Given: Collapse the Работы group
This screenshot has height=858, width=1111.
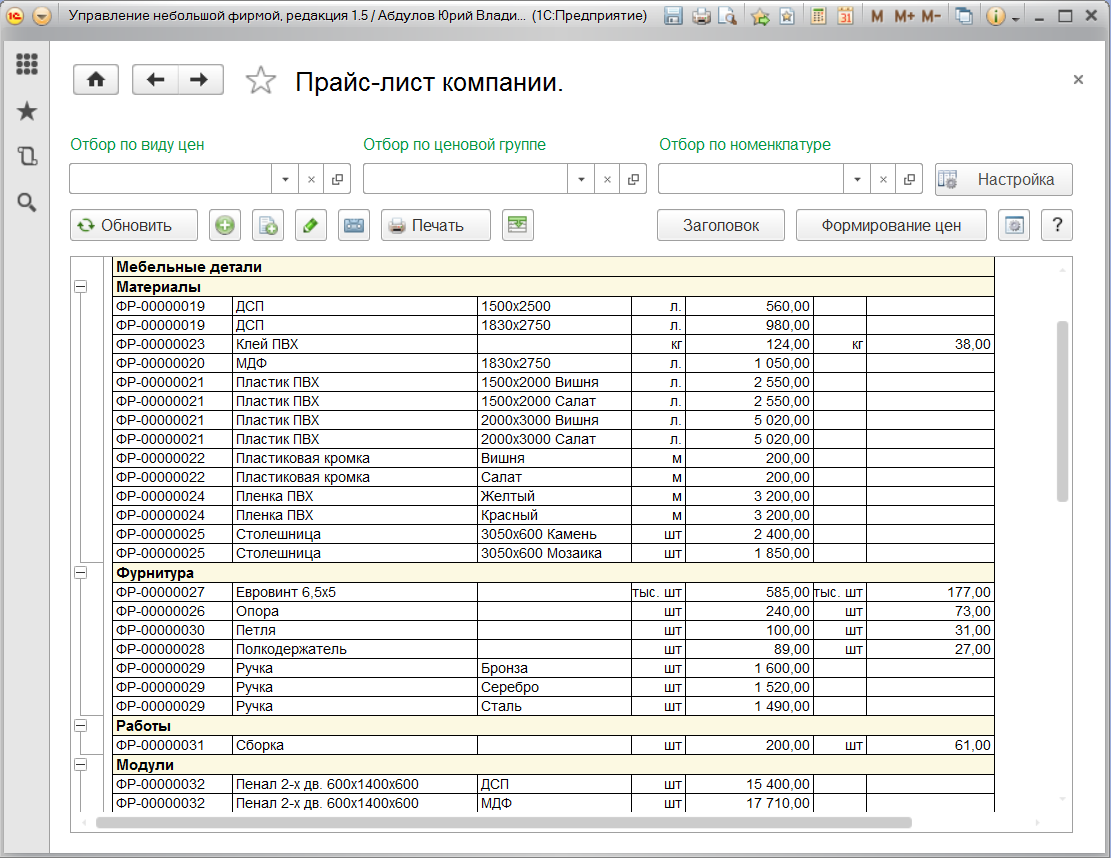Looking at the screenshot, I should point(80,725).
